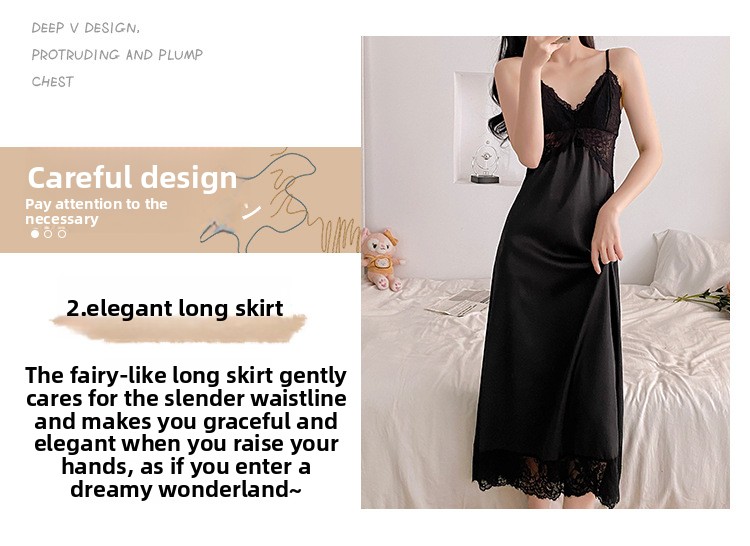Image resolution: width=750 pixels, height=546 pixels.
Task: Select the third hollow pagination dot
Action: pos(62,234)
